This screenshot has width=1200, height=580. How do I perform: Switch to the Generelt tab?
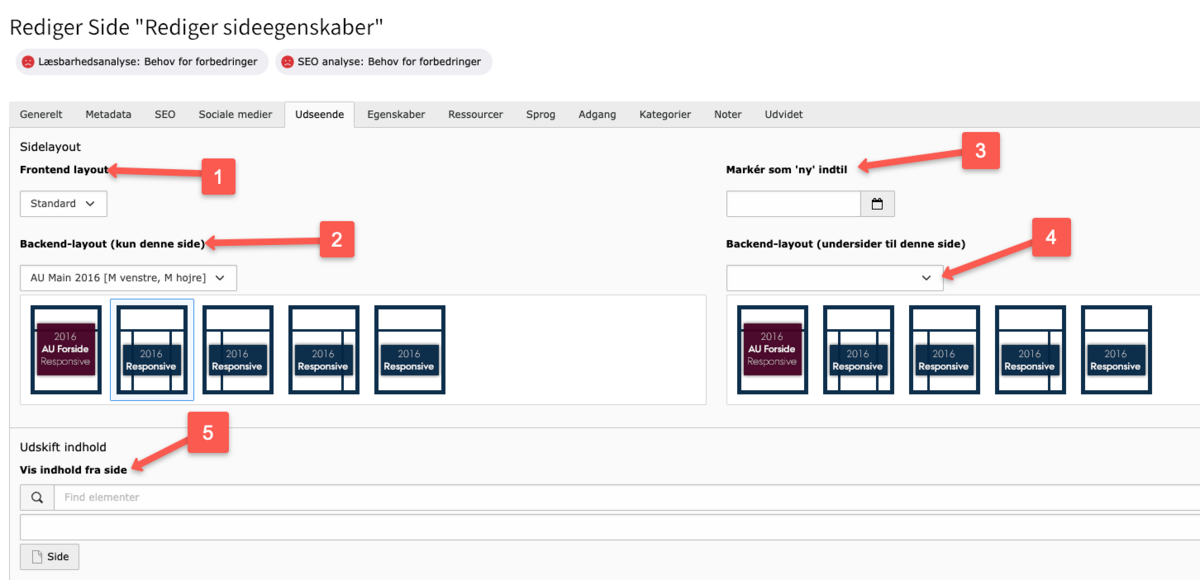pos(41,115)
